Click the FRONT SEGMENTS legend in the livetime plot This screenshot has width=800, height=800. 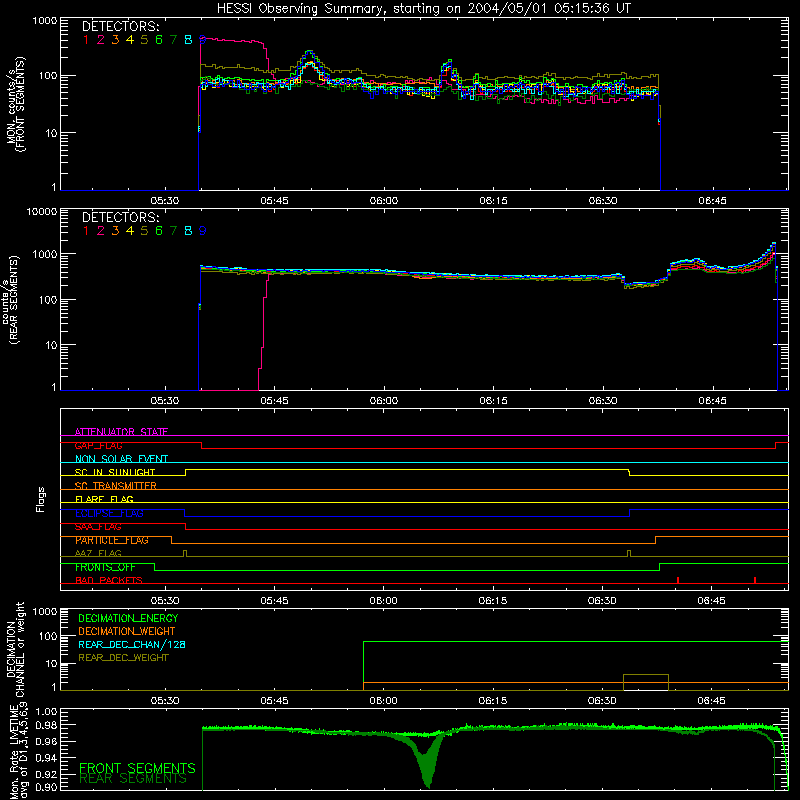[x=137, y=768]
